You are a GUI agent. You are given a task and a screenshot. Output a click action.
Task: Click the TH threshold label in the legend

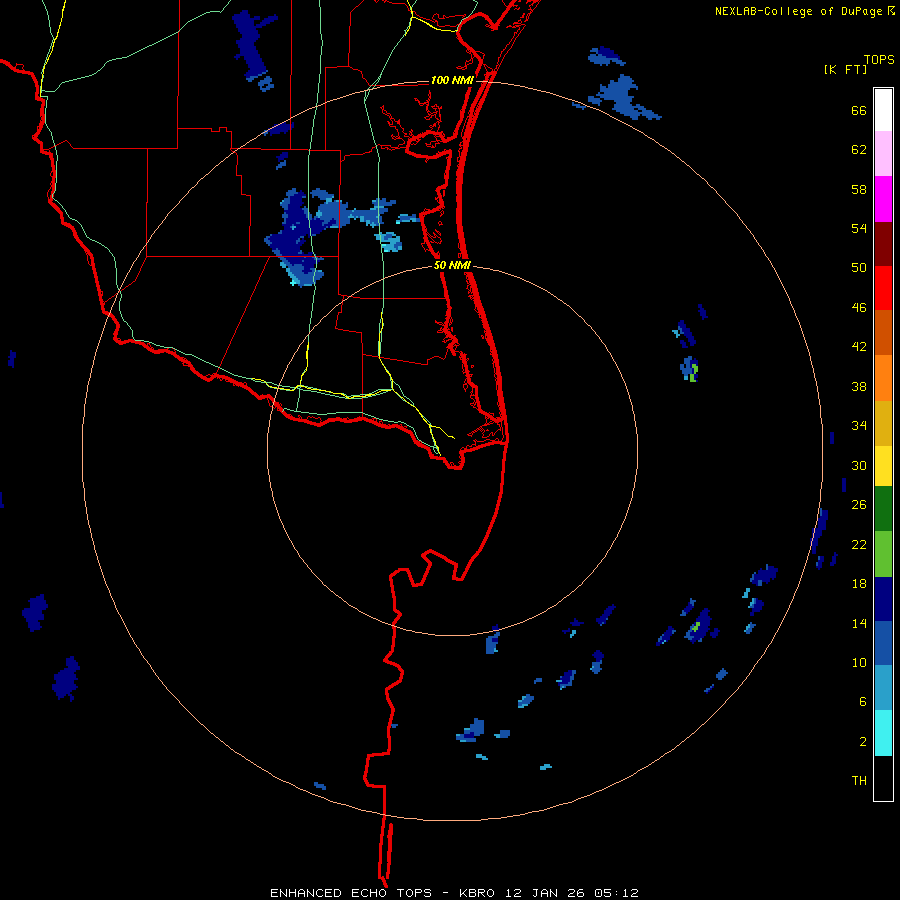point(859,781)
